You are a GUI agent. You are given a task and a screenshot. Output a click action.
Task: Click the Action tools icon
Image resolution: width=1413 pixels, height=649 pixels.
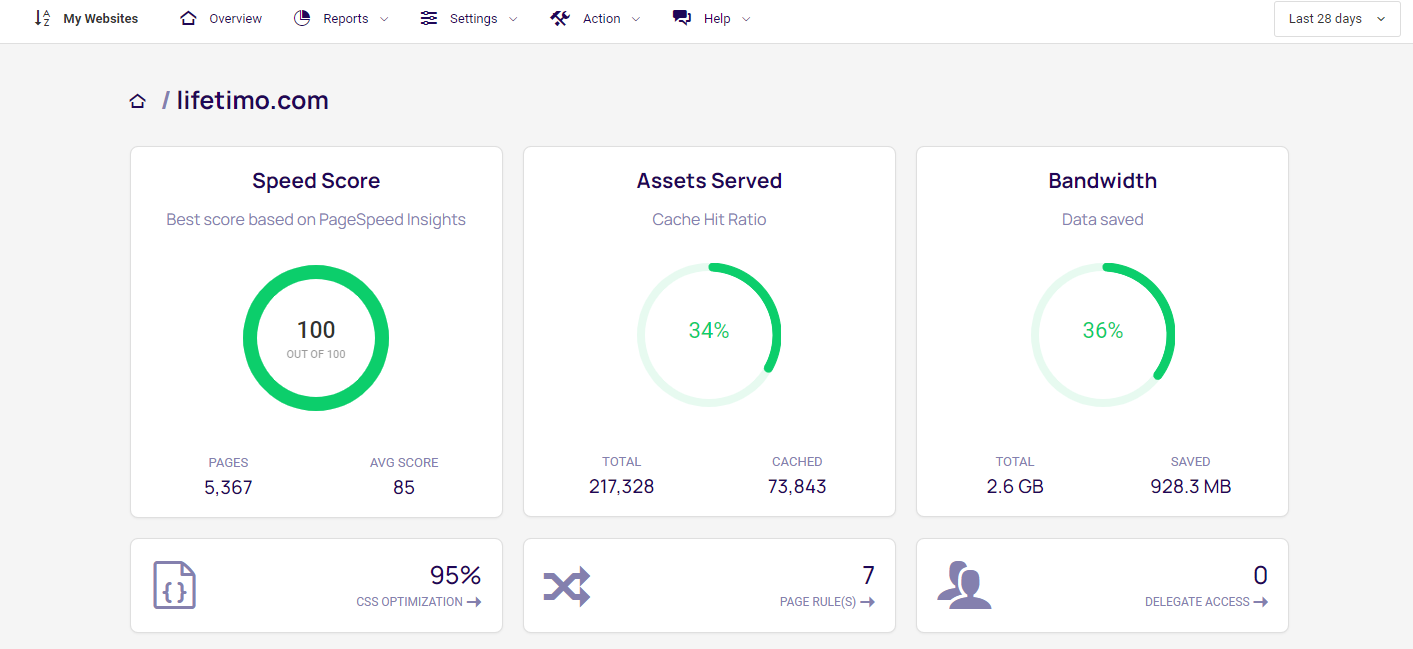click(560, 17)
